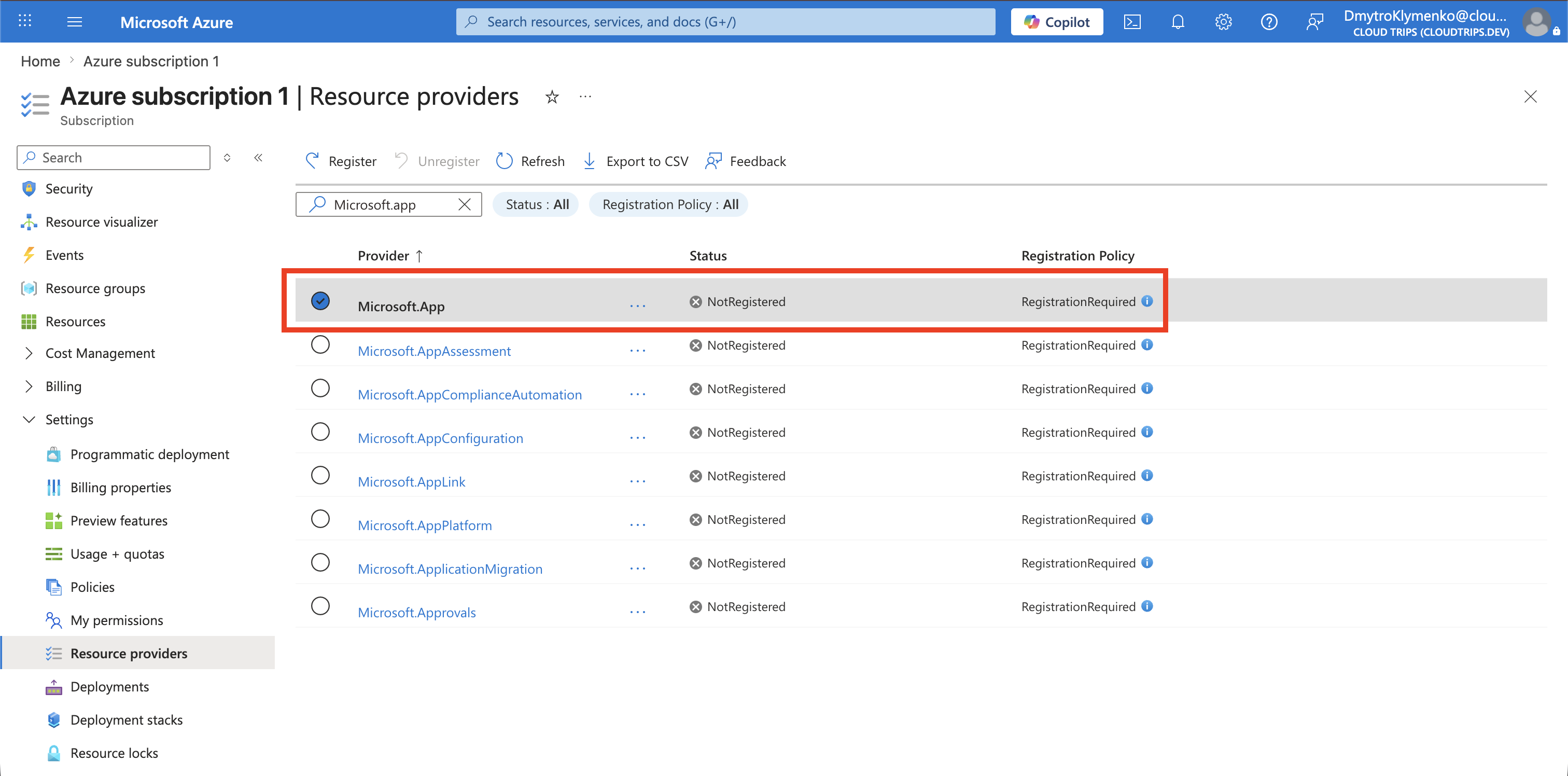Screen dimensions: 1568x776
Task: Open Programmatic deployment in Settings
Action: pyautogui.click(x=150, y=454)
